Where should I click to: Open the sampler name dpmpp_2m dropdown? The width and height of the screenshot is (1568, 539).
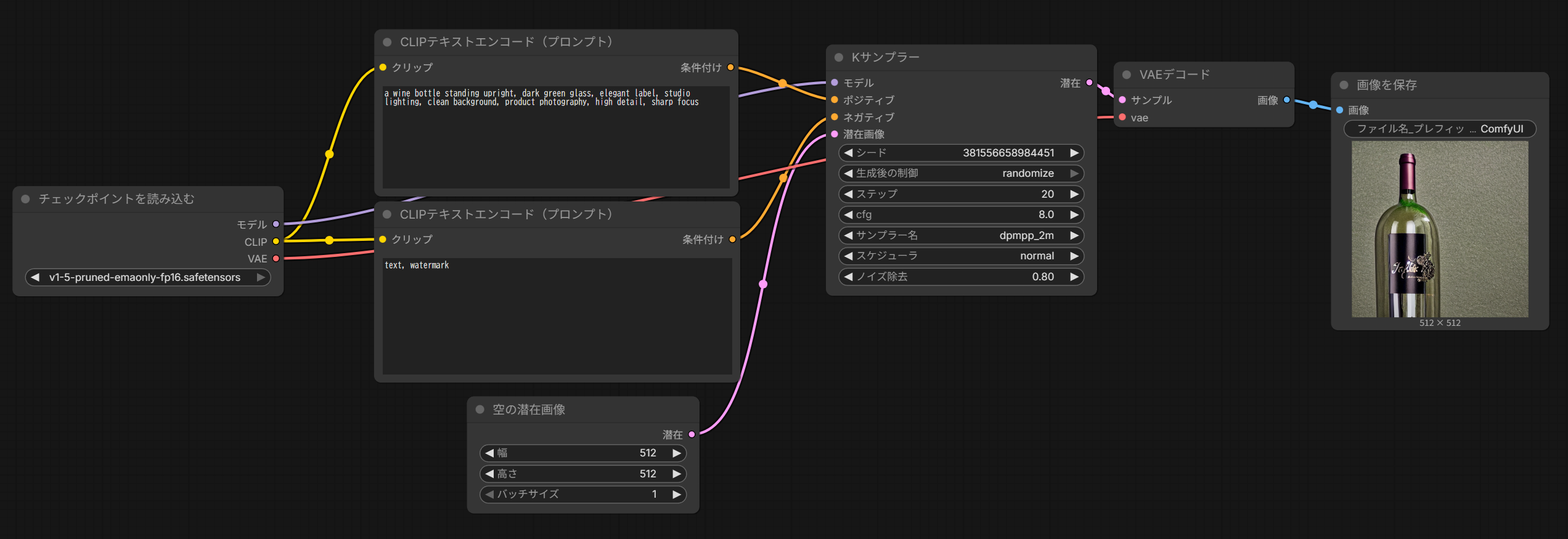(961, 235)
